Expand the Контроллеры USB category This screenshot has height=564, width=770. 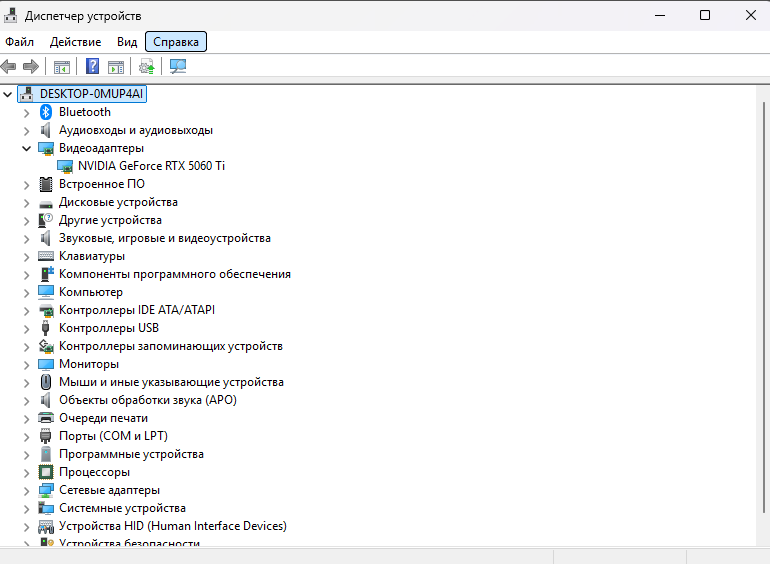[x=27, y=328]
